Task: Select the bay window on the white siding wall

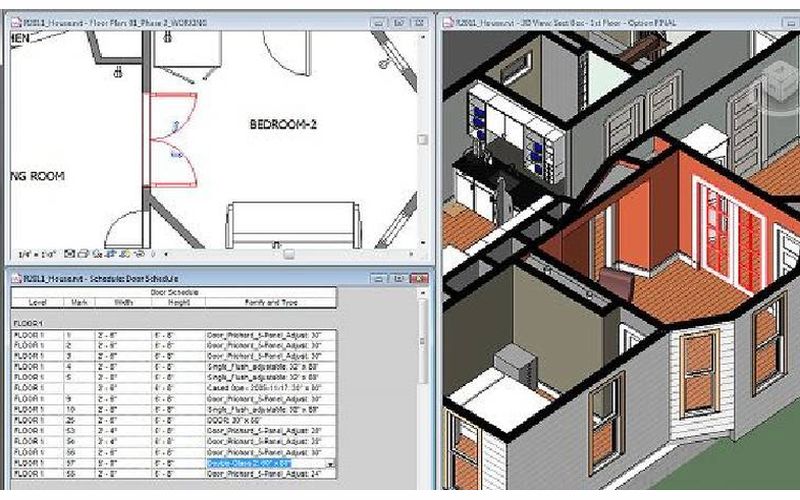Action: [x=700, y=375]
